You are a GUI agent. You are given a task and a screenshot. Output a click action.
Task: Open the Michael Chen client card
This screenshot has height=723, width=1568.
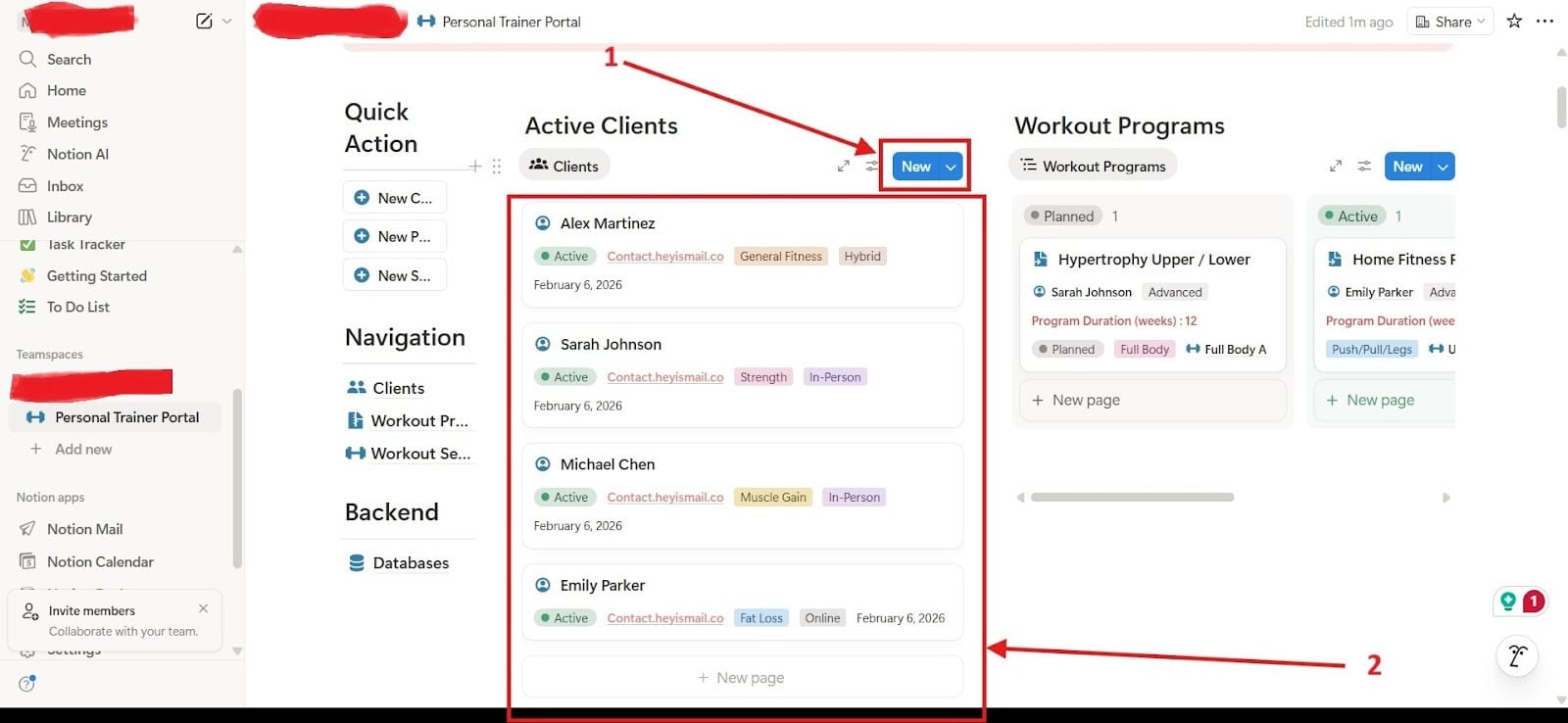742,496
